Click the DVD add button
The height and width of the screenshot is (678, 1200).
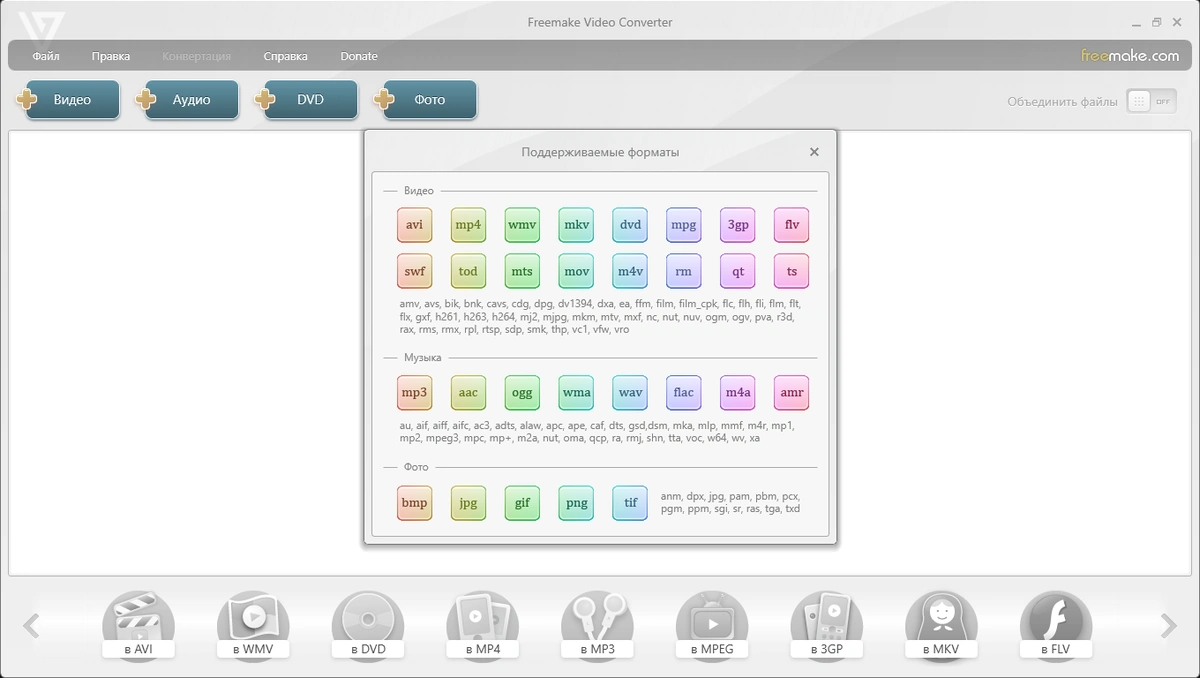[306, 100]
